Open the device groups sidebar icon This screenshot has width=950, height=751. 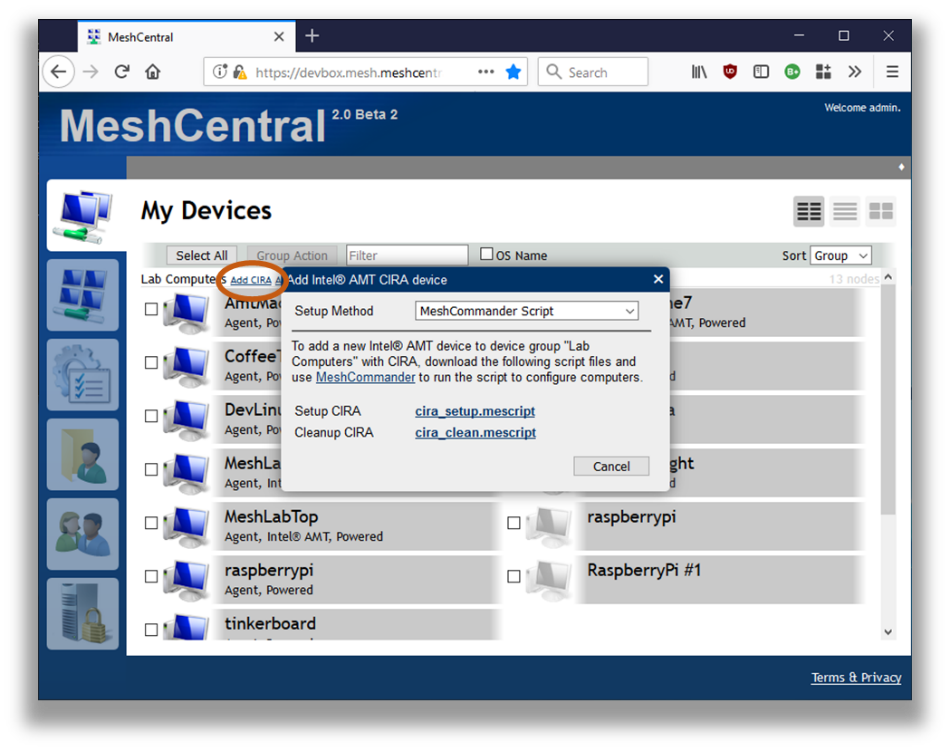click(82, 295)
